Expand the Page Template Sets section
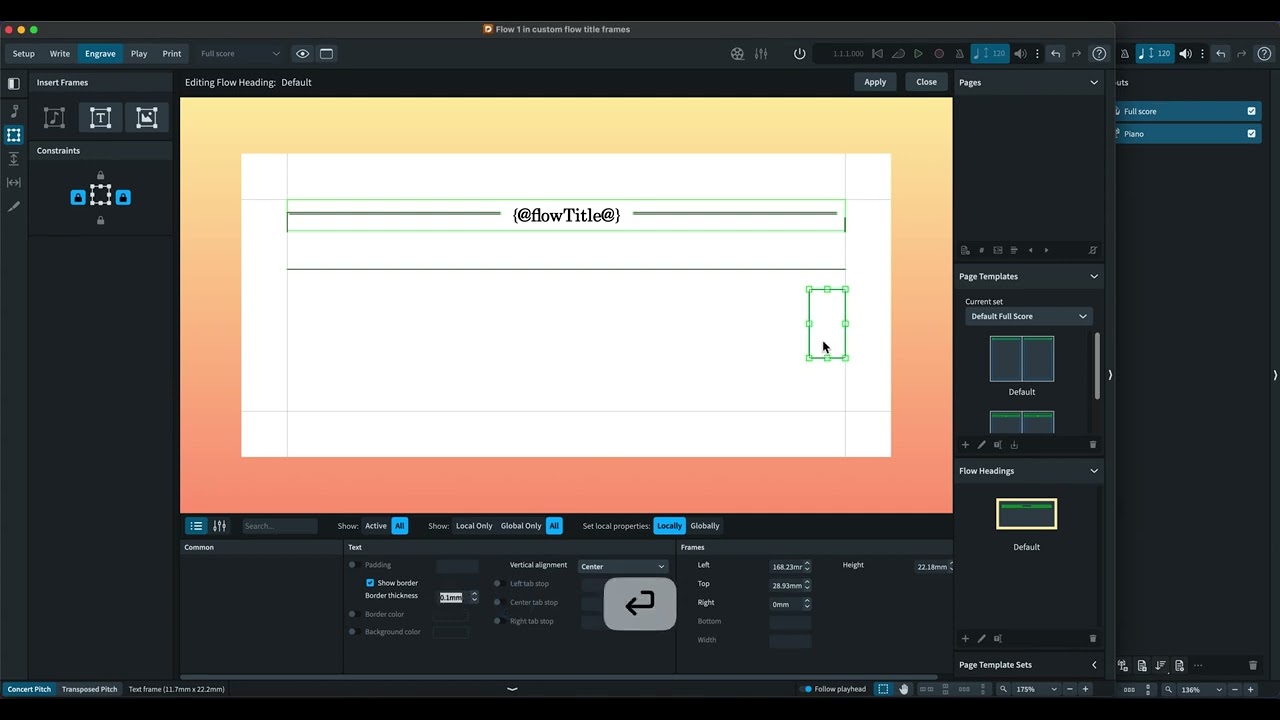The width and height of the screenshot is (1280, 720). [1094, 665]
